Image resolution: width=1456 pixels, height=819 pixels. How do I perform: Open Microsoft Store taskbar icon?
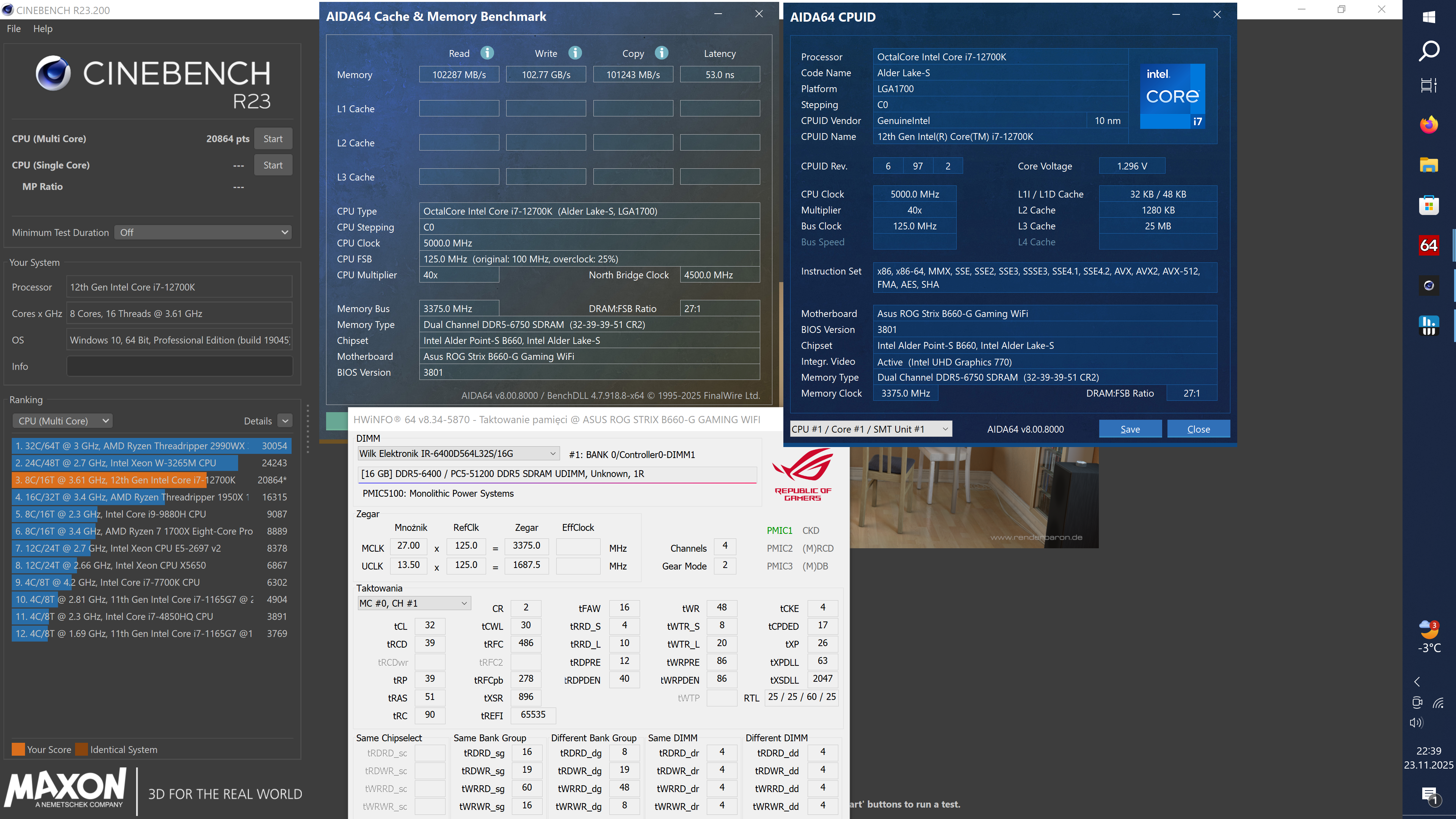click(1428, 205)
